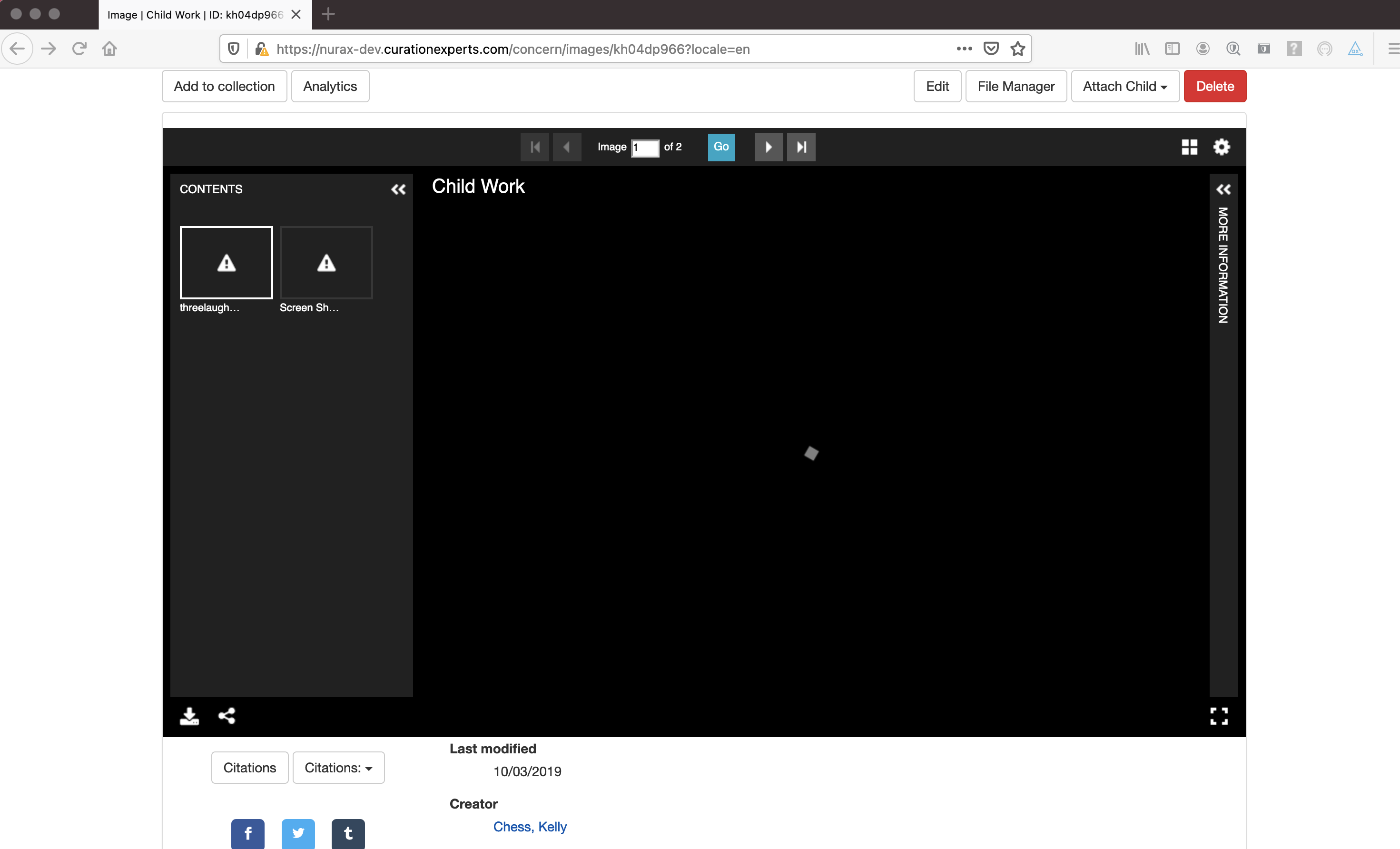Screen dimensions: 1400x849
Task: Close the Child Work browser tab
Action: [296, 15]
